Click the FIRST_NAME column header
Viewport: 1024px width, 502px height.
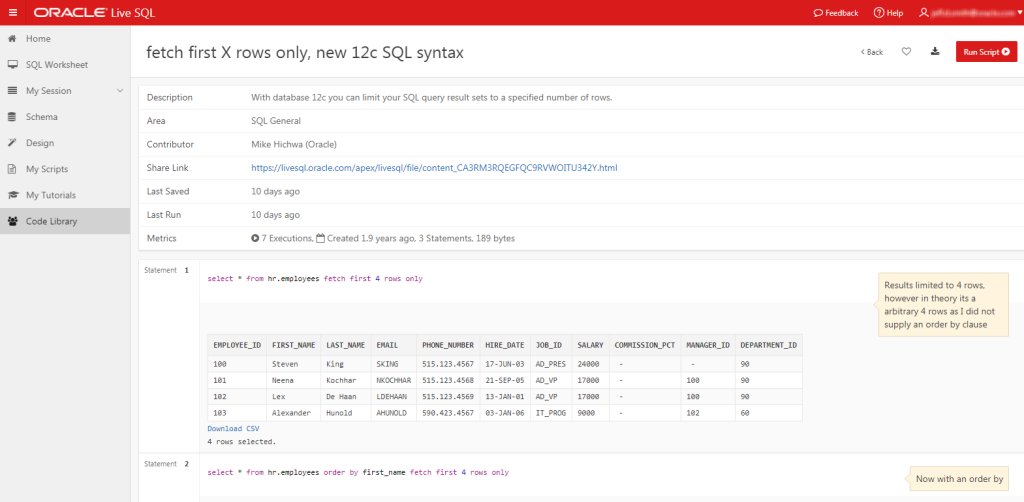[294, 345]
